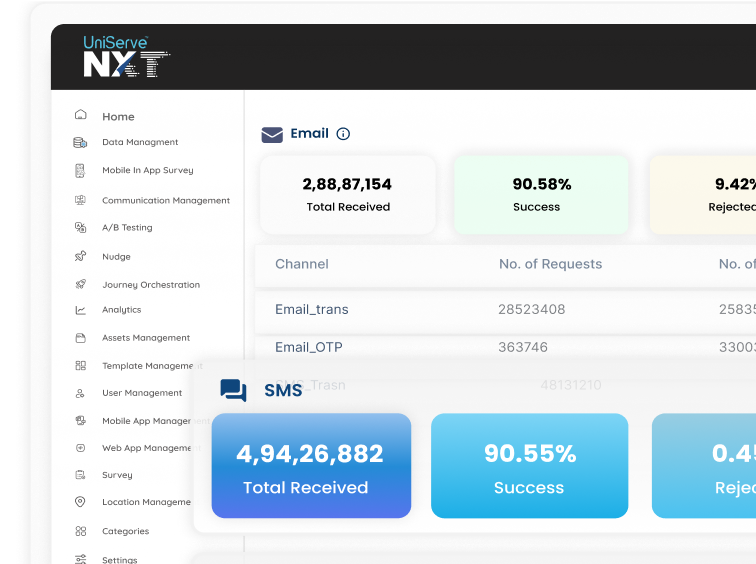Click the Email info icon
This screenshot has width=756, height=564.
pos(343,134)
